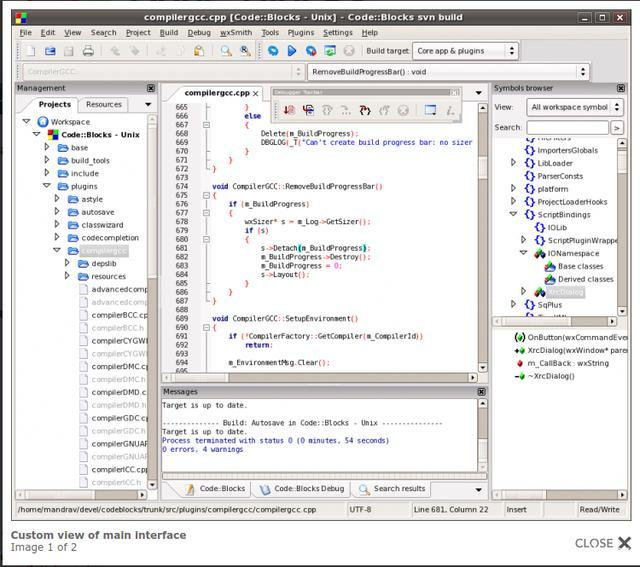Open the Management tabs list arrow
The width and height of the screenshot is (640, 567).
[x=148, y=105]
